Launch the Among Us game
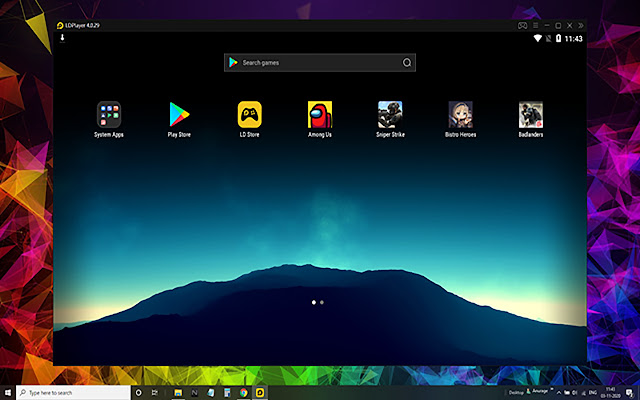Image resolution: width=640 pixels, height=400 pixels. point(320,115)
